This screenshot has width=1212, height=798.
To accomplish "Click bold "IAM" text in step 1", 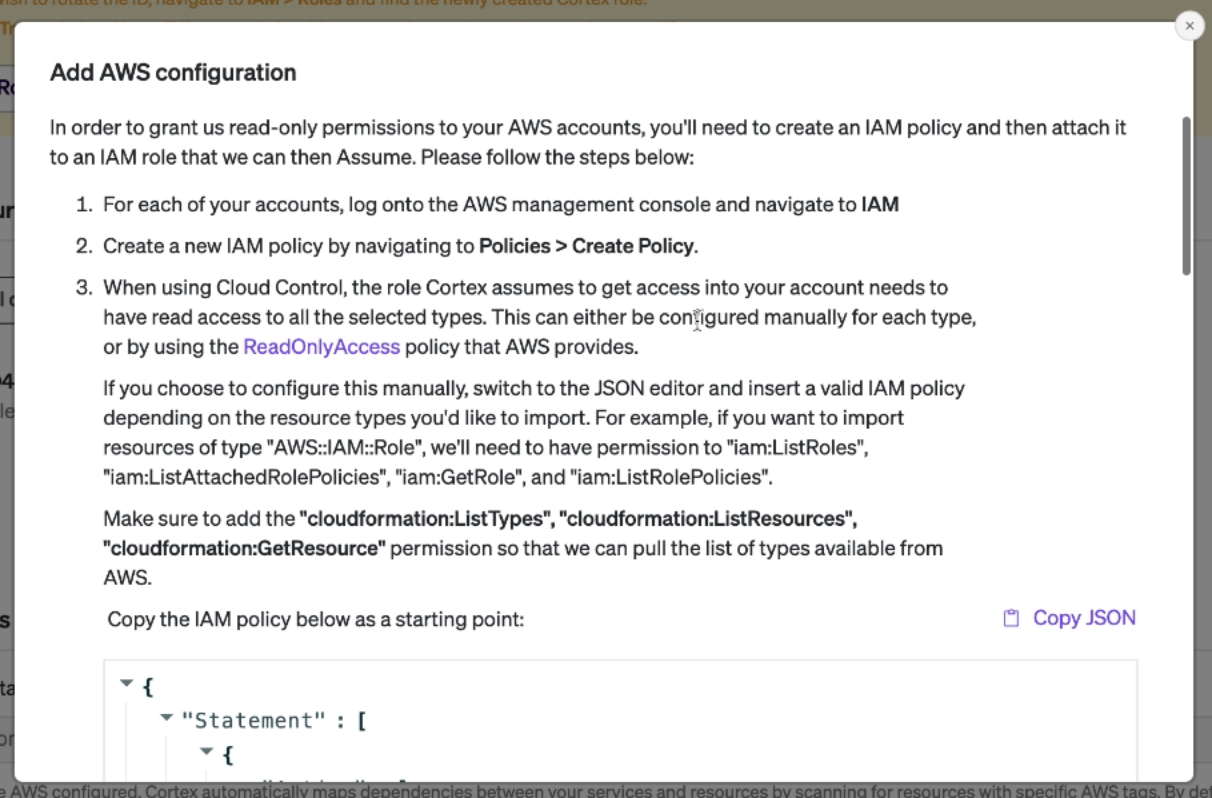I will (x=880, y=205).
